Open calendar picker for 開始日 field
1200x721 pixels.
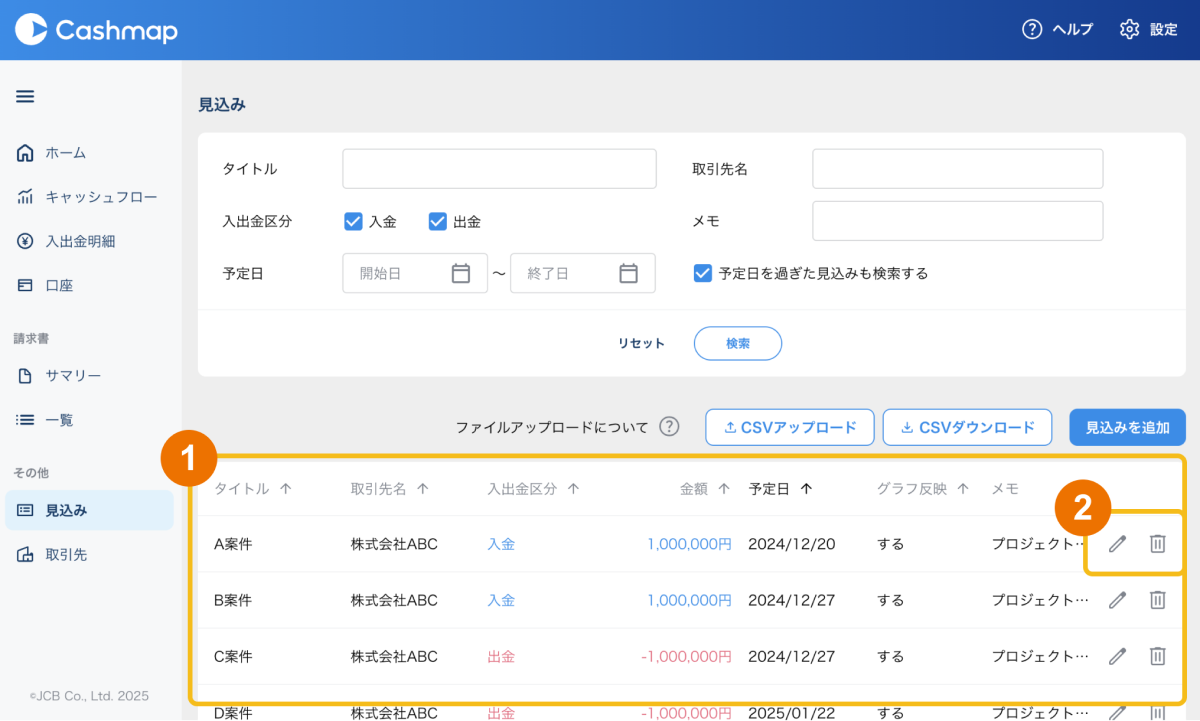[x=461, y=273]
